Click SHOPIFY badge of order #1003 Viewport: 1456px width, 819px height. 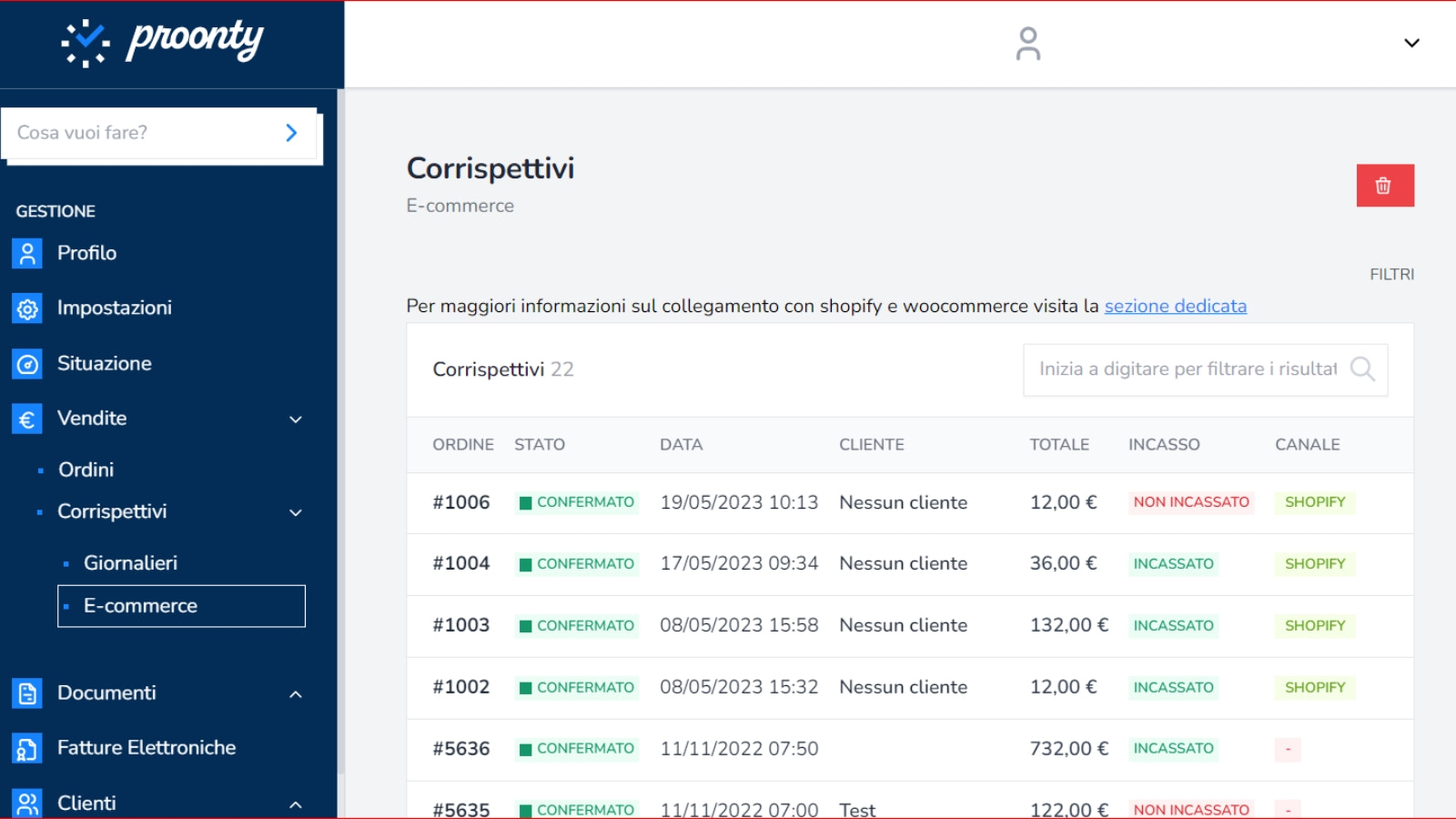(1315, 625)
